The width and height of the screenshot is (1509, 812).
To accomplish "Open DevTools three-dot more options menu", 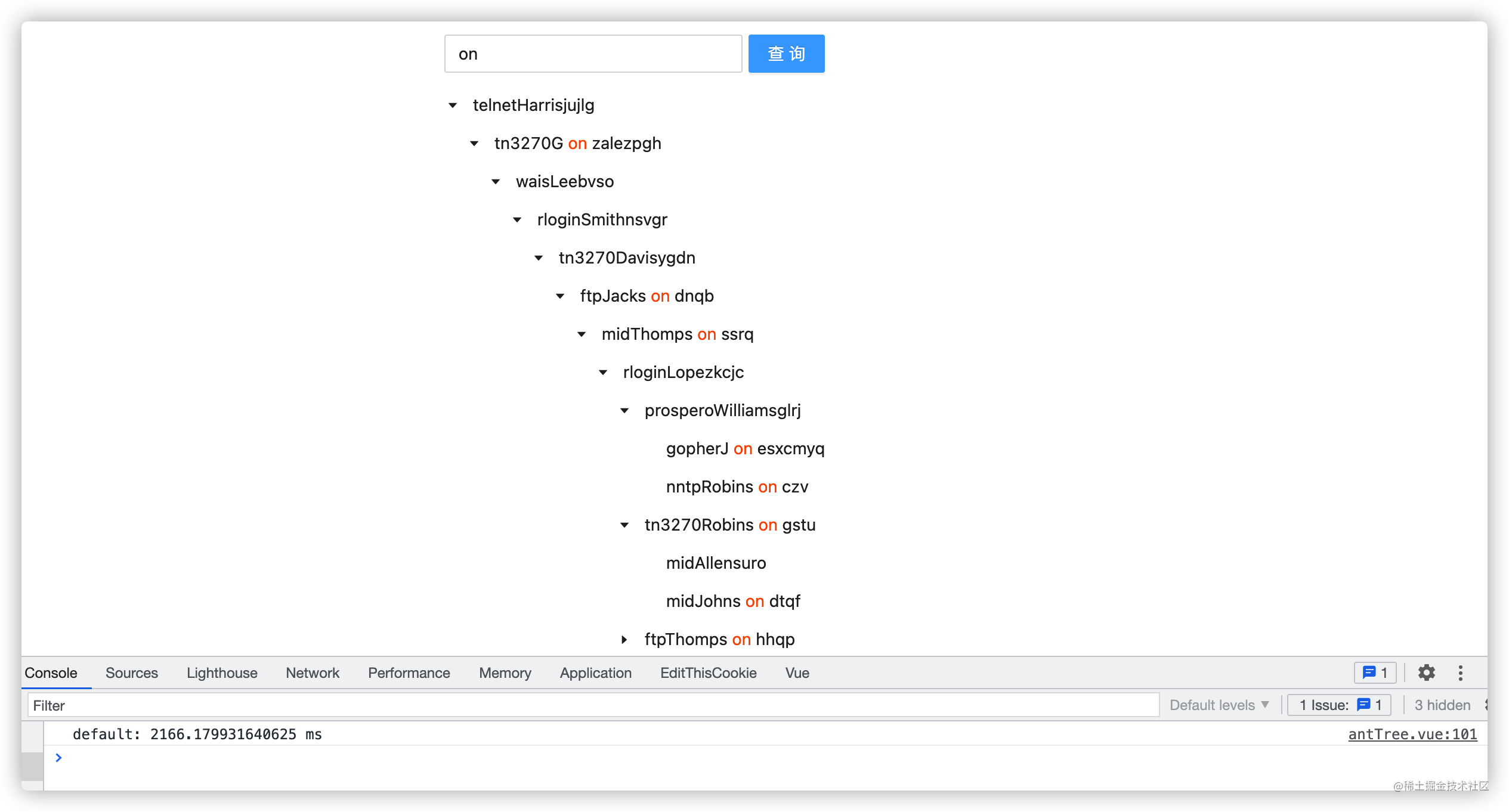I will (1460, 672).
